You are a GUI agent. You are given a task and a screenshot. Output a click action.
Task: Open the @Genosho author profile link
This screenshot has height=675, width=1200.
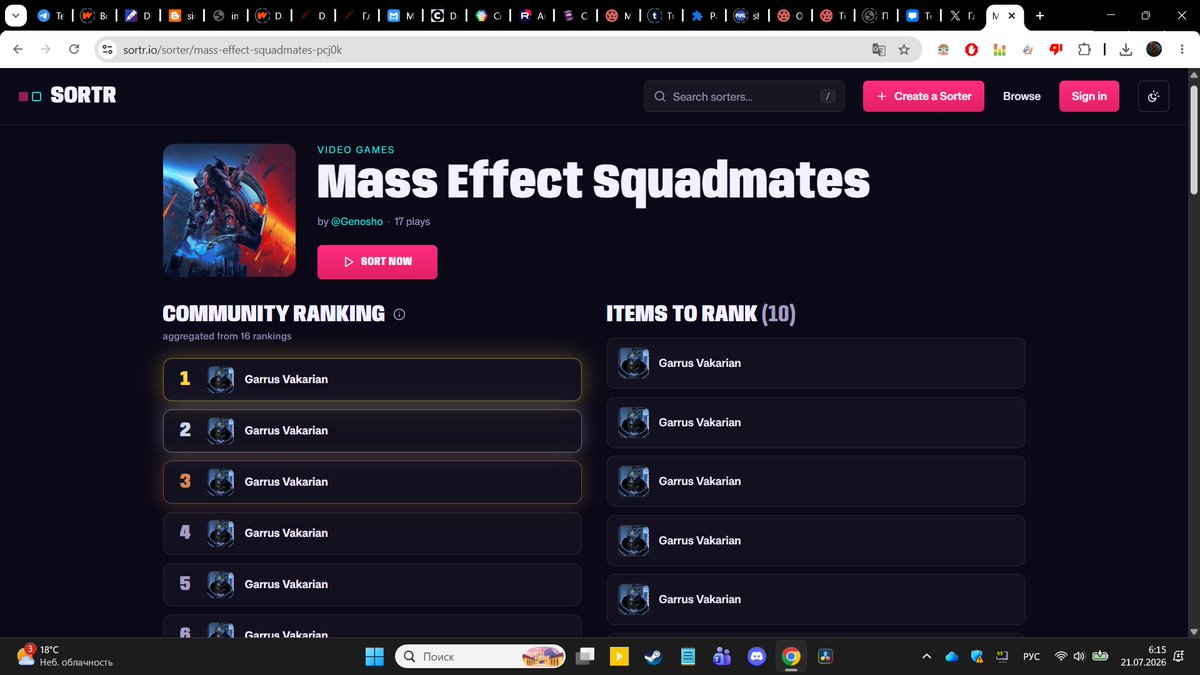coord(357,221)
